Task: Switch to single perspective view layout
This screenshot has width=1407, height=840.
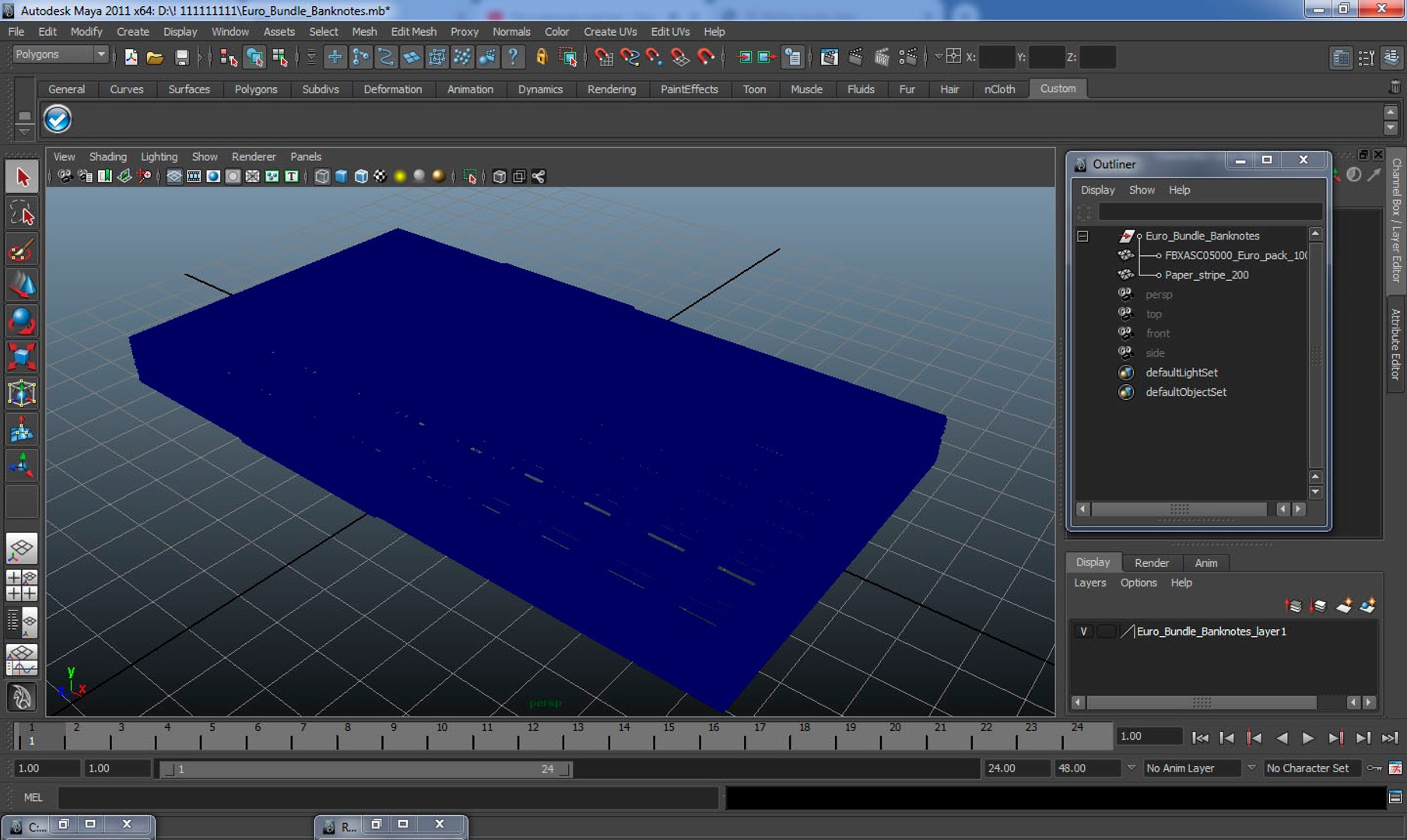Action: [x=22, y=549]
